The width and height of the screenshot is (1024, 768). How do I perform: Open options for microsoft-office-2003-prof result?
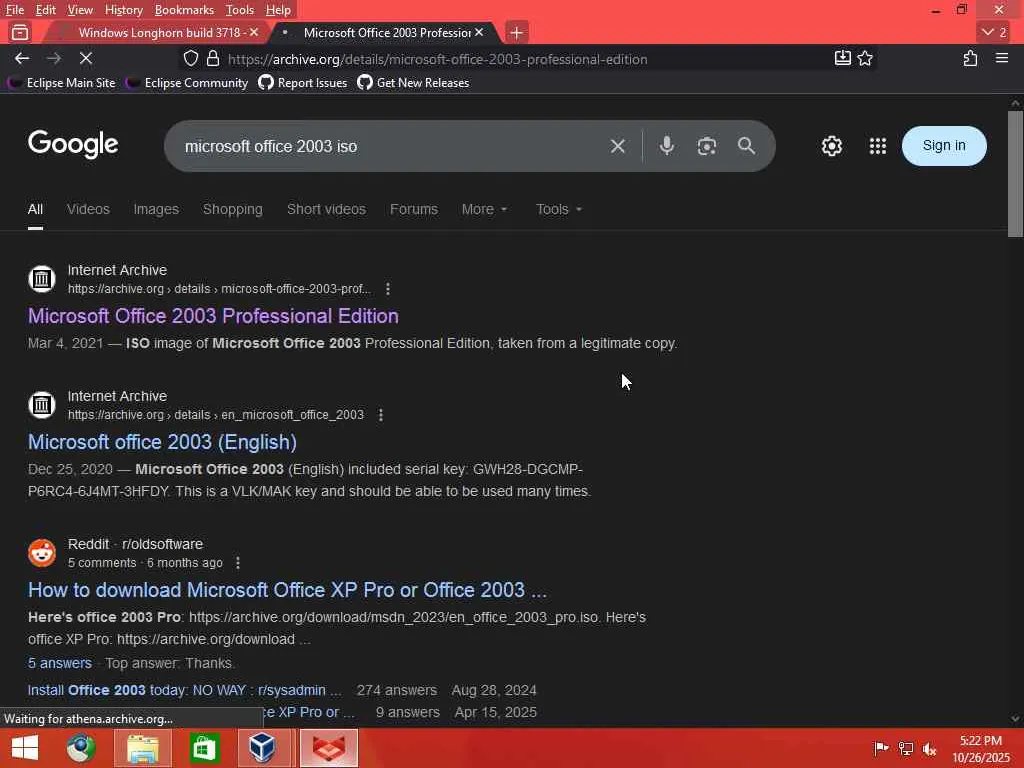[388, 289]
